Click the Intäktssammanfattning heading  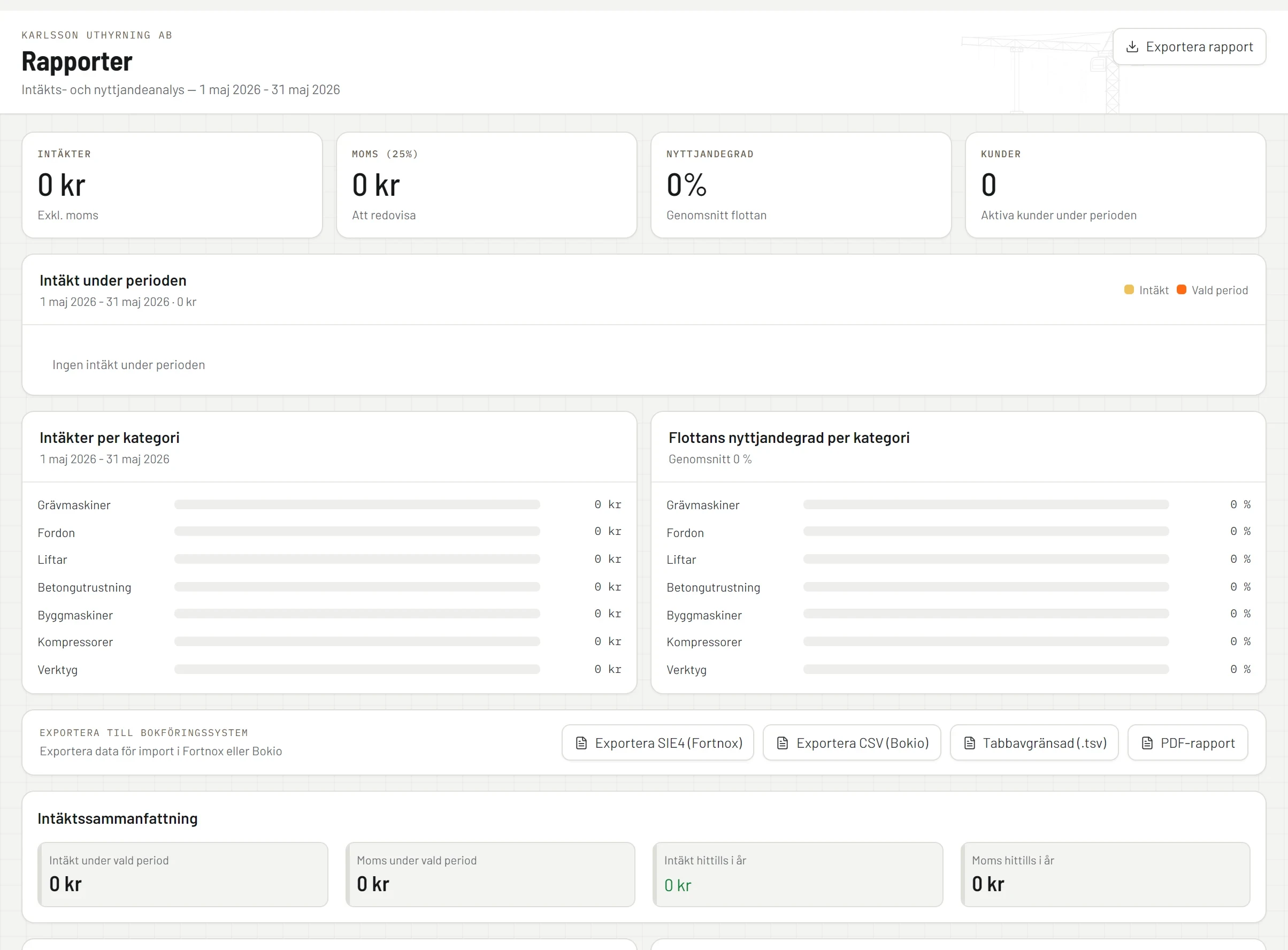point(117,818)
